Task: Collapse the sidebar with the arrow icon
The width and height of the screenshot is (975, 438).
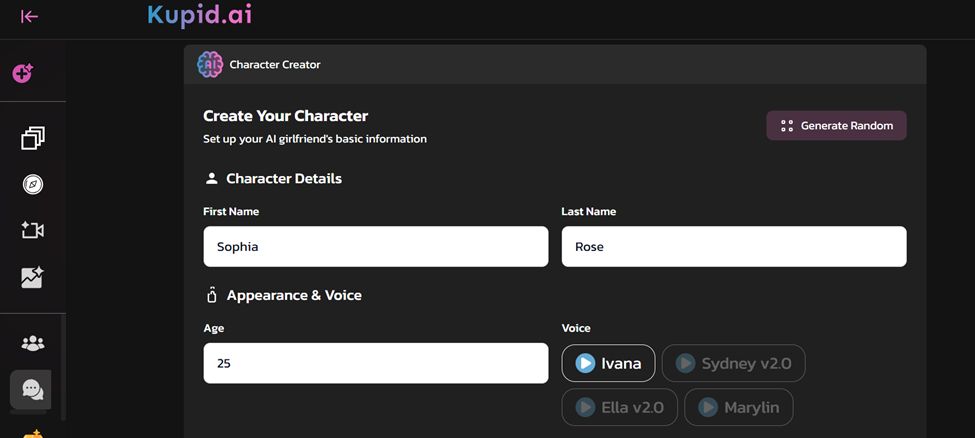Action: 30,16
